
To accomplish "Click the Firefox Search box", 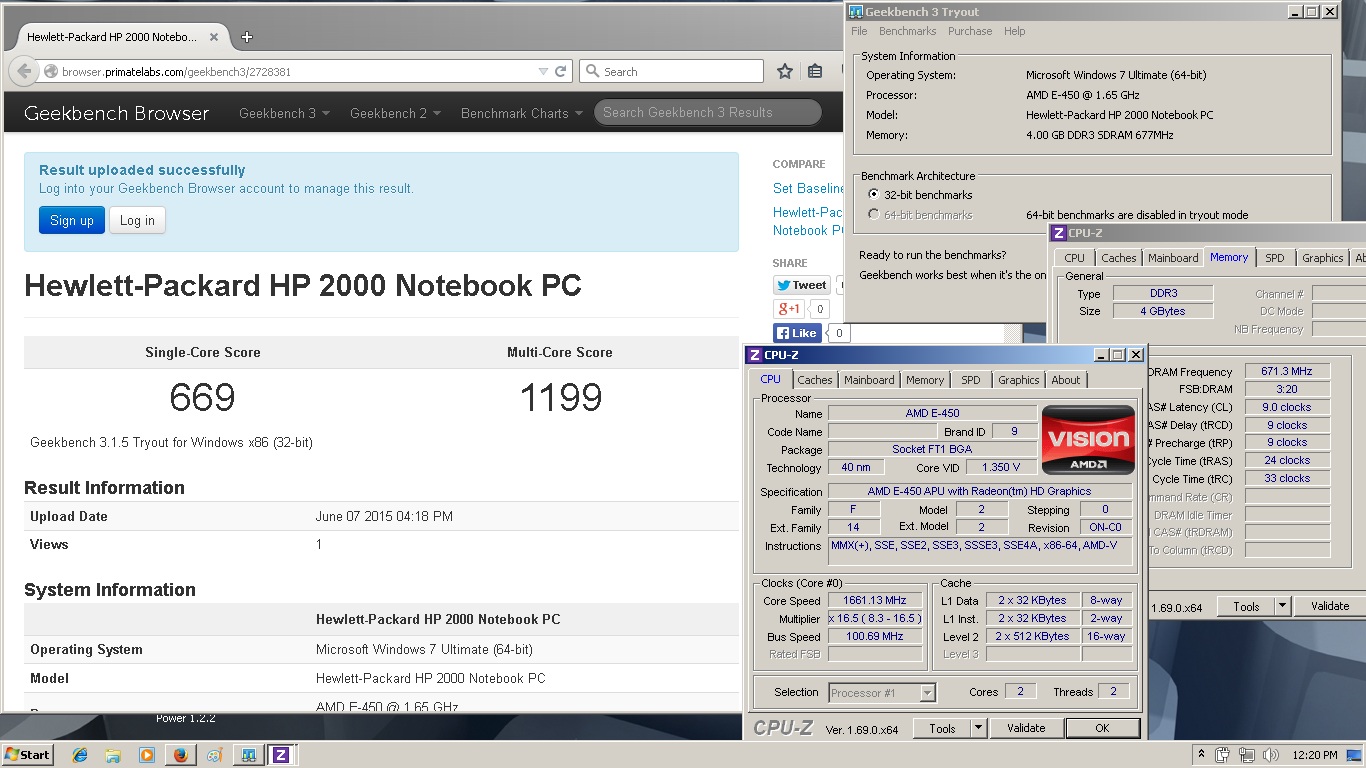I will point(671,71).
